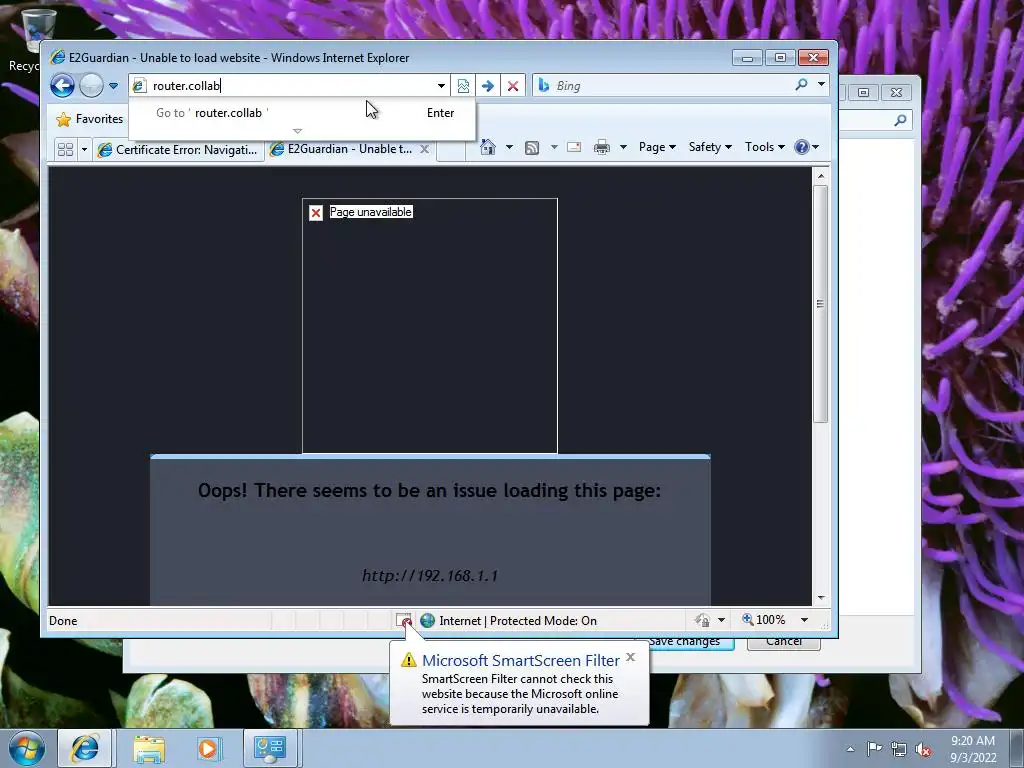Expand the privacy icon dropdown arrow

(x=722, y=620)
